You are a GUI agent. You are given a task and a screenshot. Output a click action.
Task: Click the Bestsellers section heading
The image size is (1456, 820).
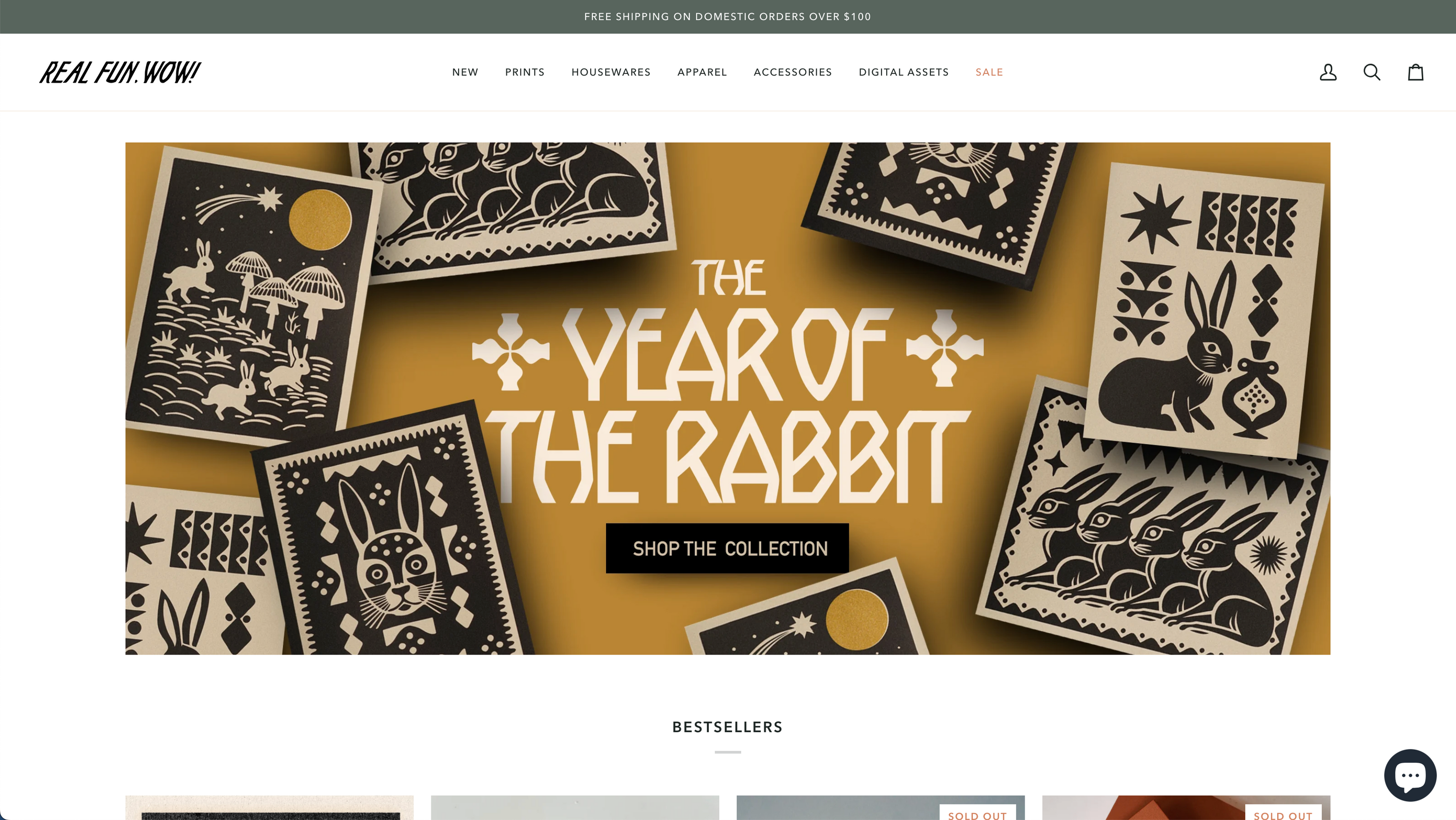(728, 727)
